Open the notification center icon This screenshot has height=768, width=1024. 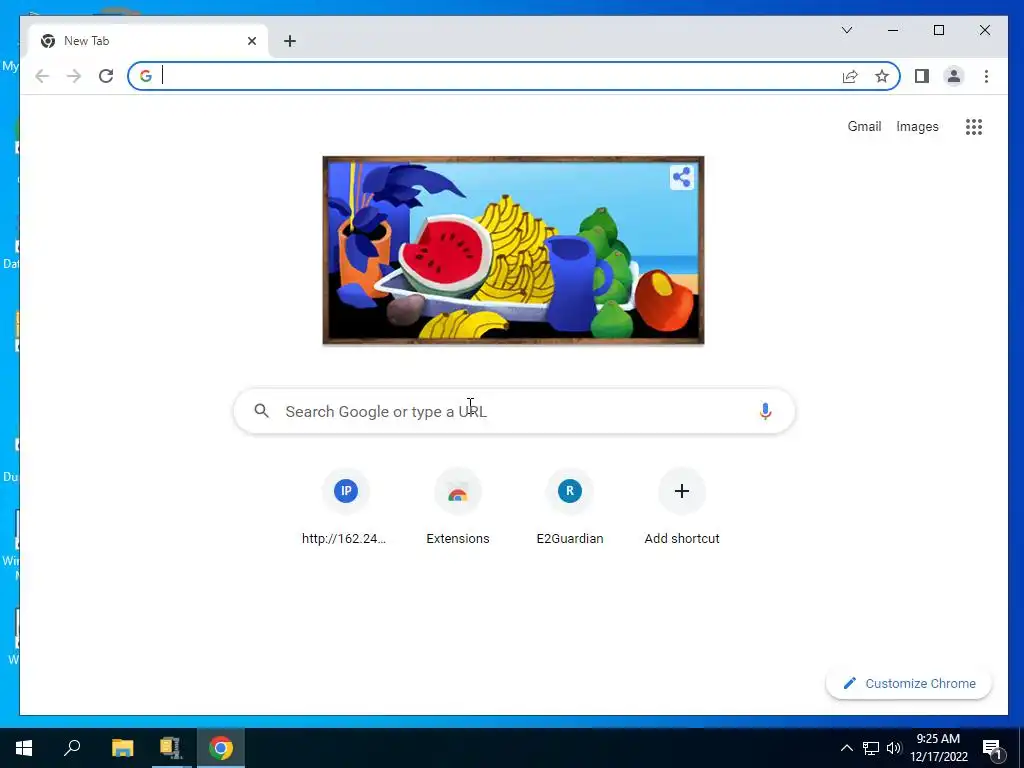992,748
